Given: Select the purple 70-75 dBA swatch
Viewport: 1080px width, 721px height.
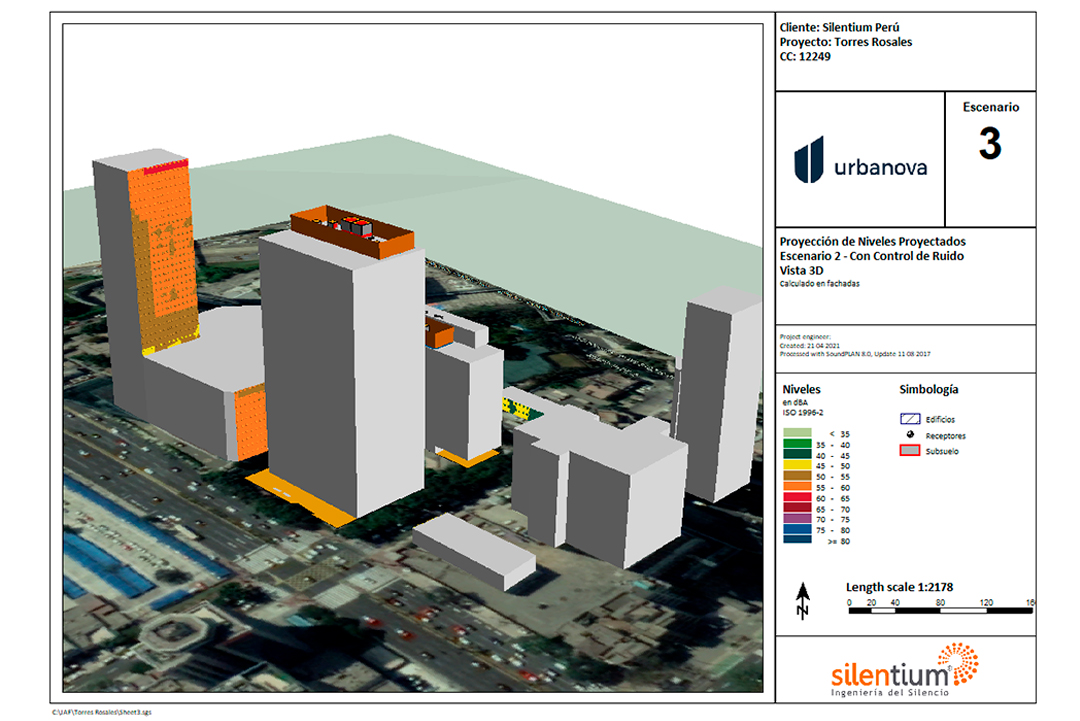Looking at the screenshot, I should [797, 518].
